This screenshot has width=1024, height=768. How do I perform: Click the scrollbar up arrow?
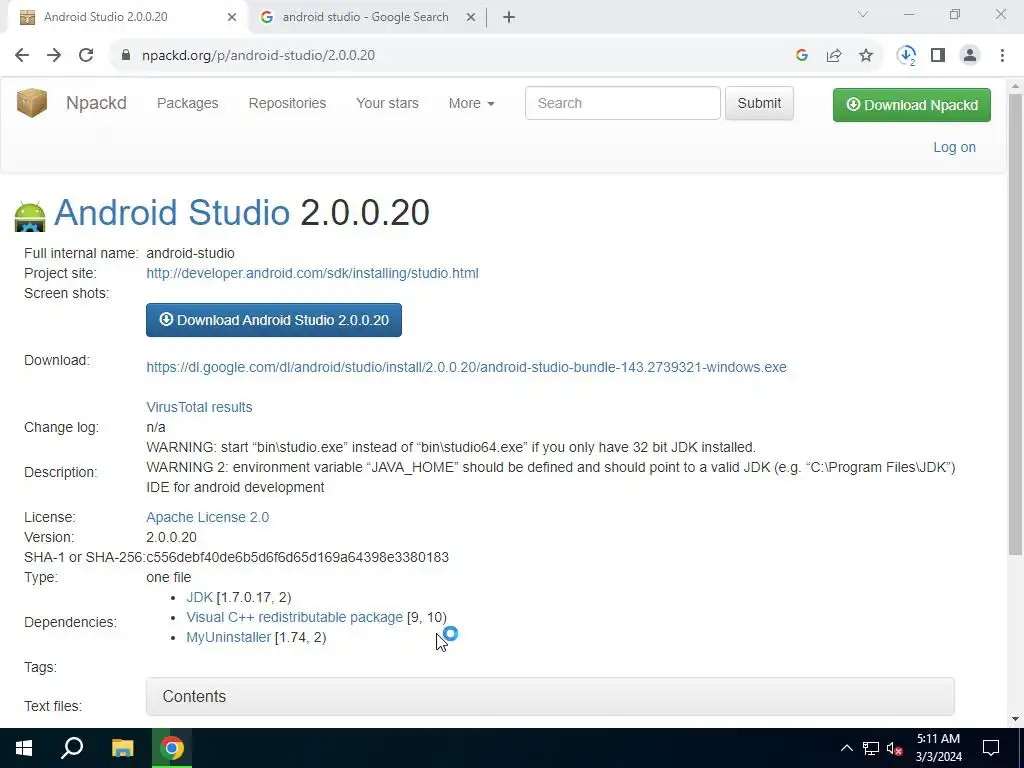pyautogui.click(x=1016, y=86)
